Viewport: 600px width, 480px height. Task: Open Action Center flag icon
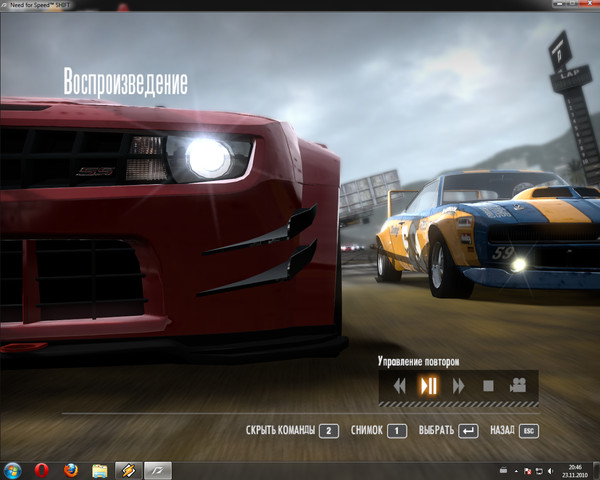[x=527, y=471]
